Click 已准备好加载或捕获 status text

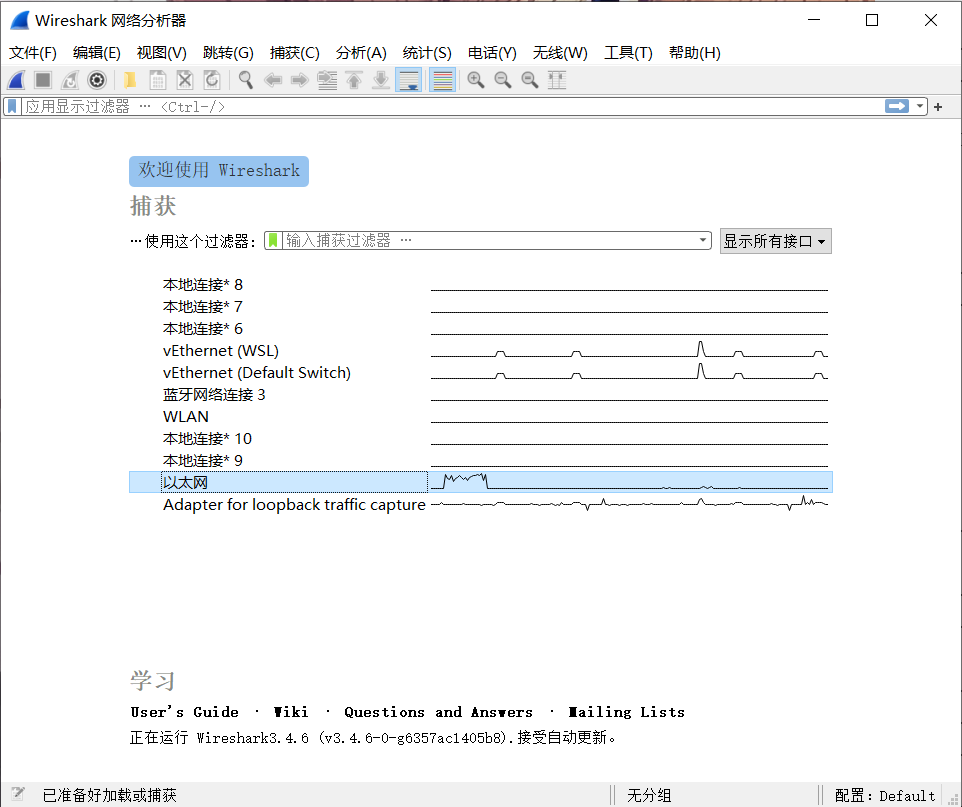point(109,796)
